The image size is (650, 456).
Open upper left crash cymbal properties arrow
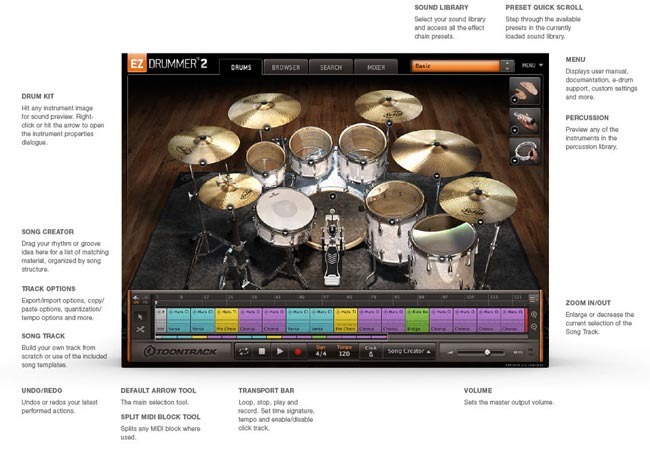point(267,128)
